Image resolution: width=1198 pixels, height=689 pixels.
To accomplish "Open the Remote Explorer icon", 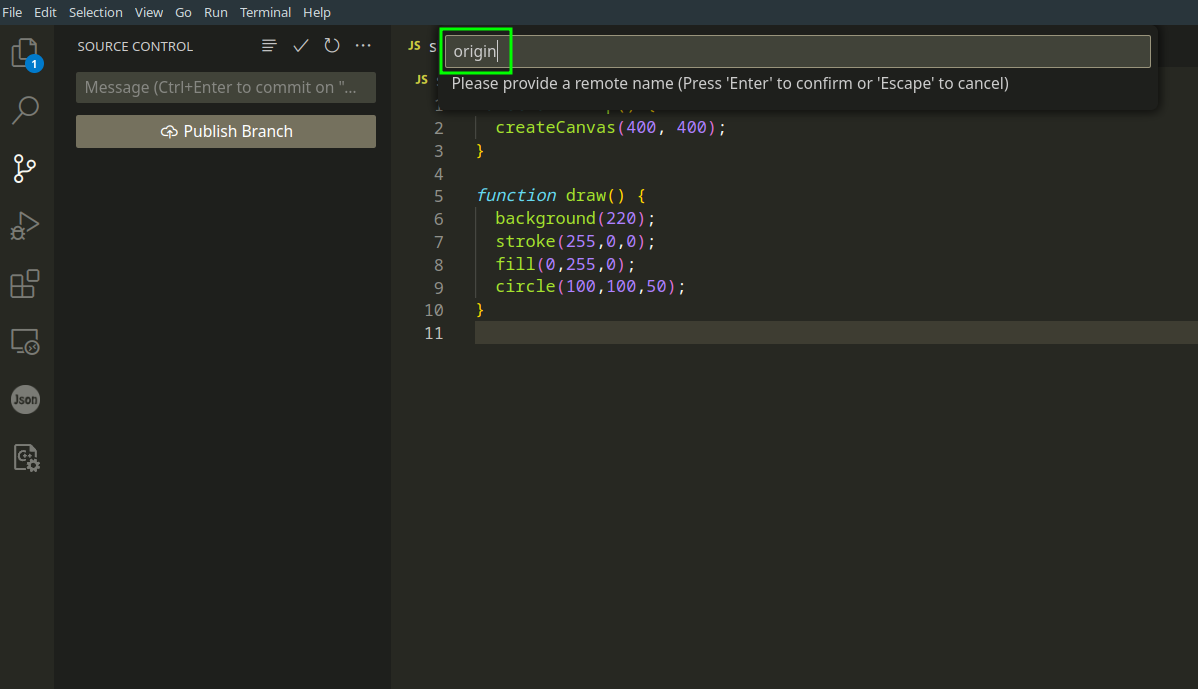I will point(26,342).
